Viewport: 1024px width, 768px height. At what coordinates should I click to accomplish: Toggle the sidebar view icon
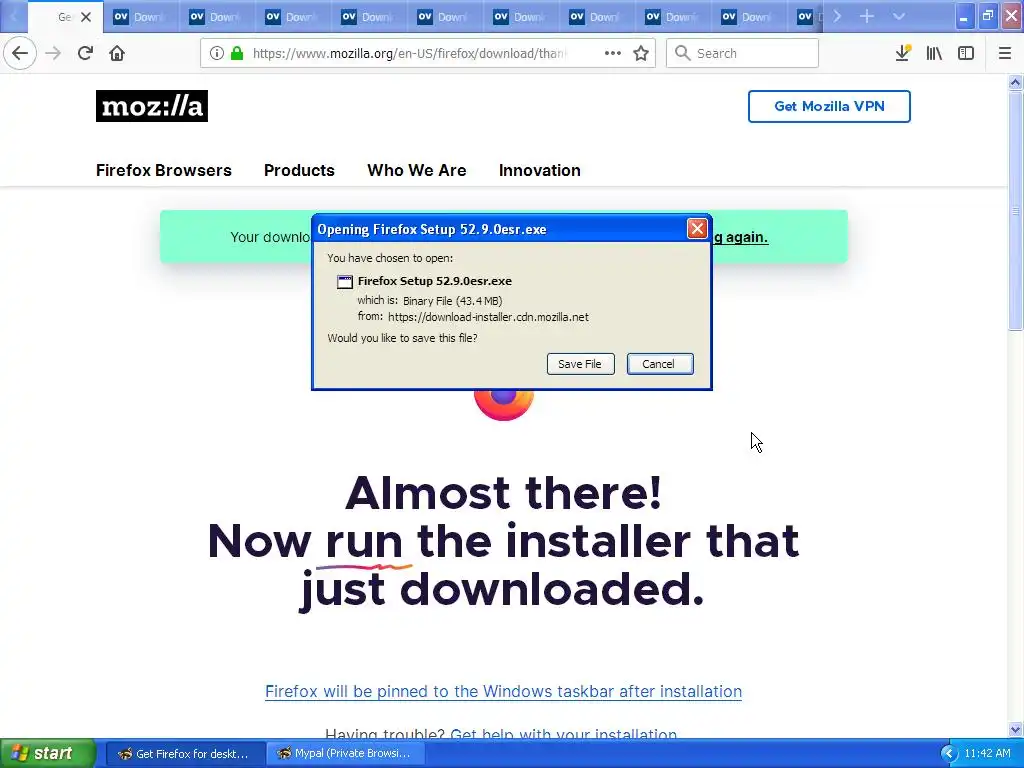(966, 54)
